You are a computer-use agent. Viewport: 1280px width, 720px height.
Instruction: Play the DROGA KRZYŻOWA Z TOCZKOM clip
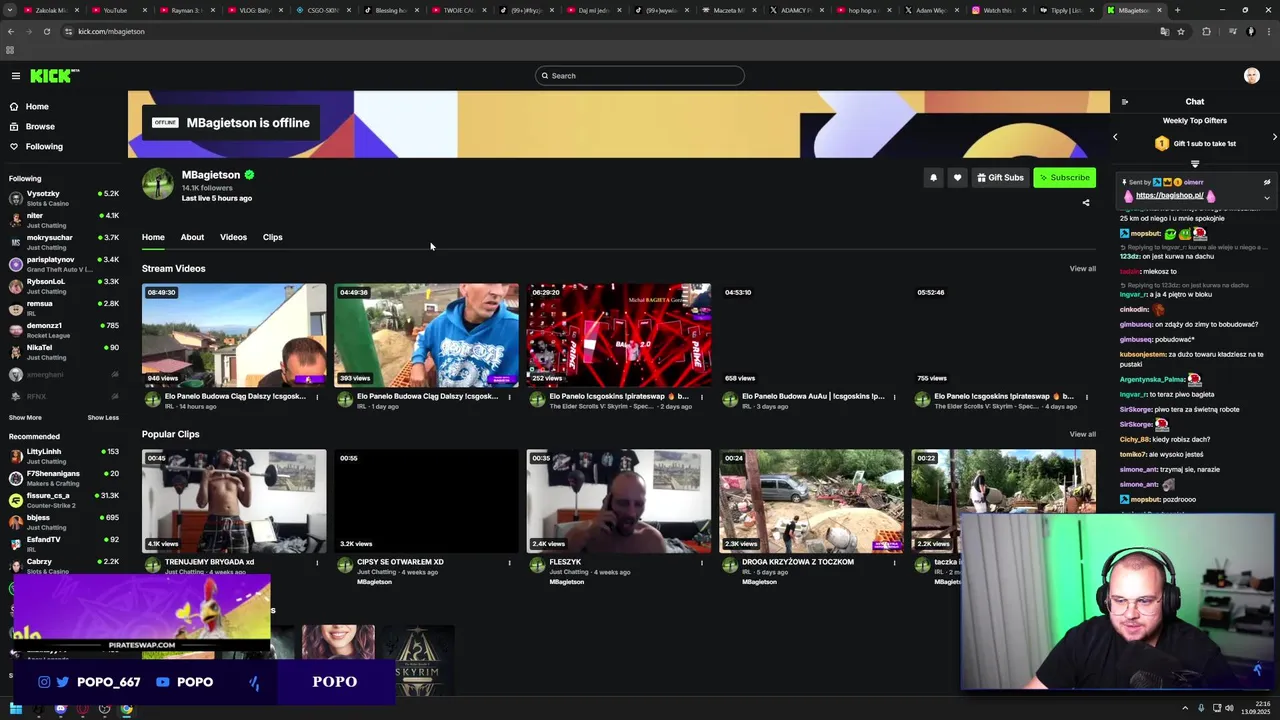click(811, 501)
